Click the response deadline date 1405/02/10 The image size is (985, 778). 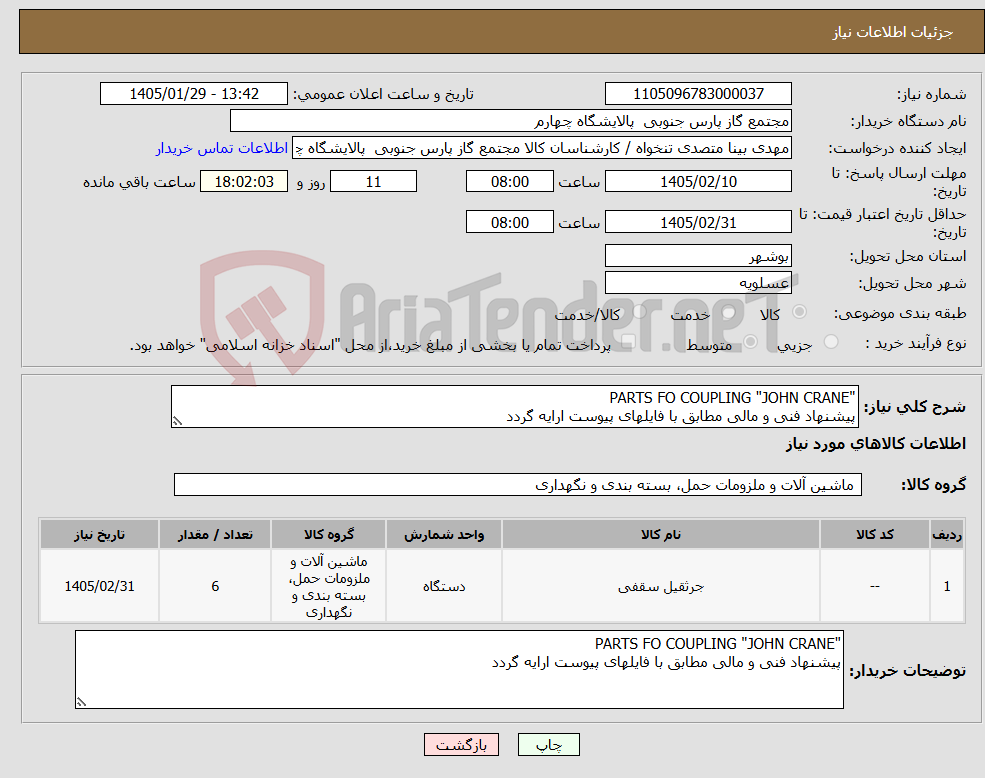[x=698, y=182]
